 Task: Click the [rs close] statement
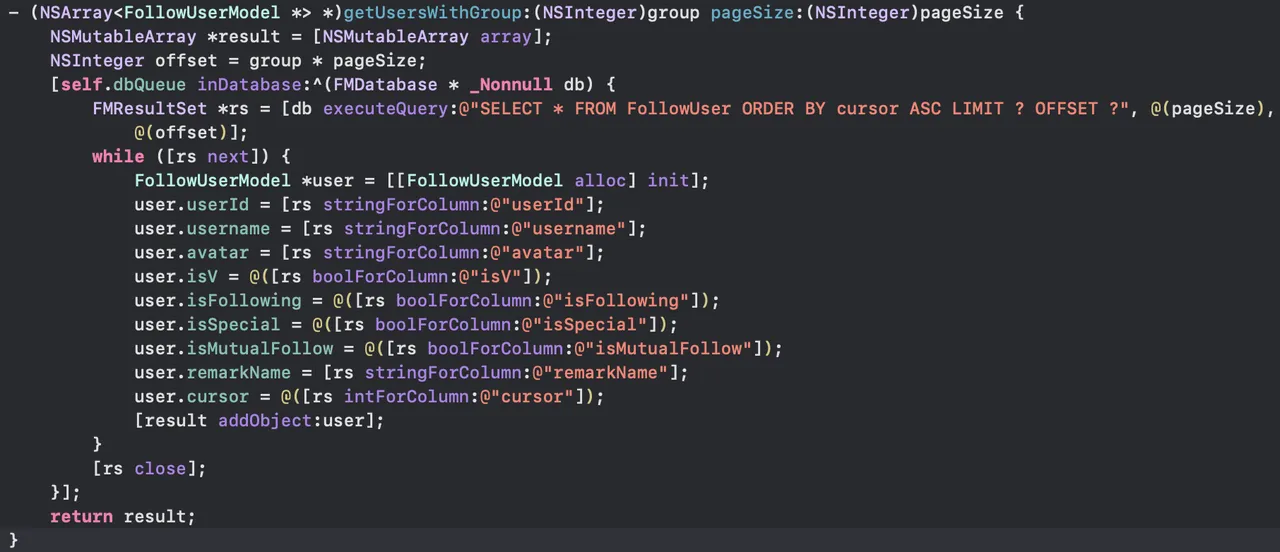(x=149, y=469)
